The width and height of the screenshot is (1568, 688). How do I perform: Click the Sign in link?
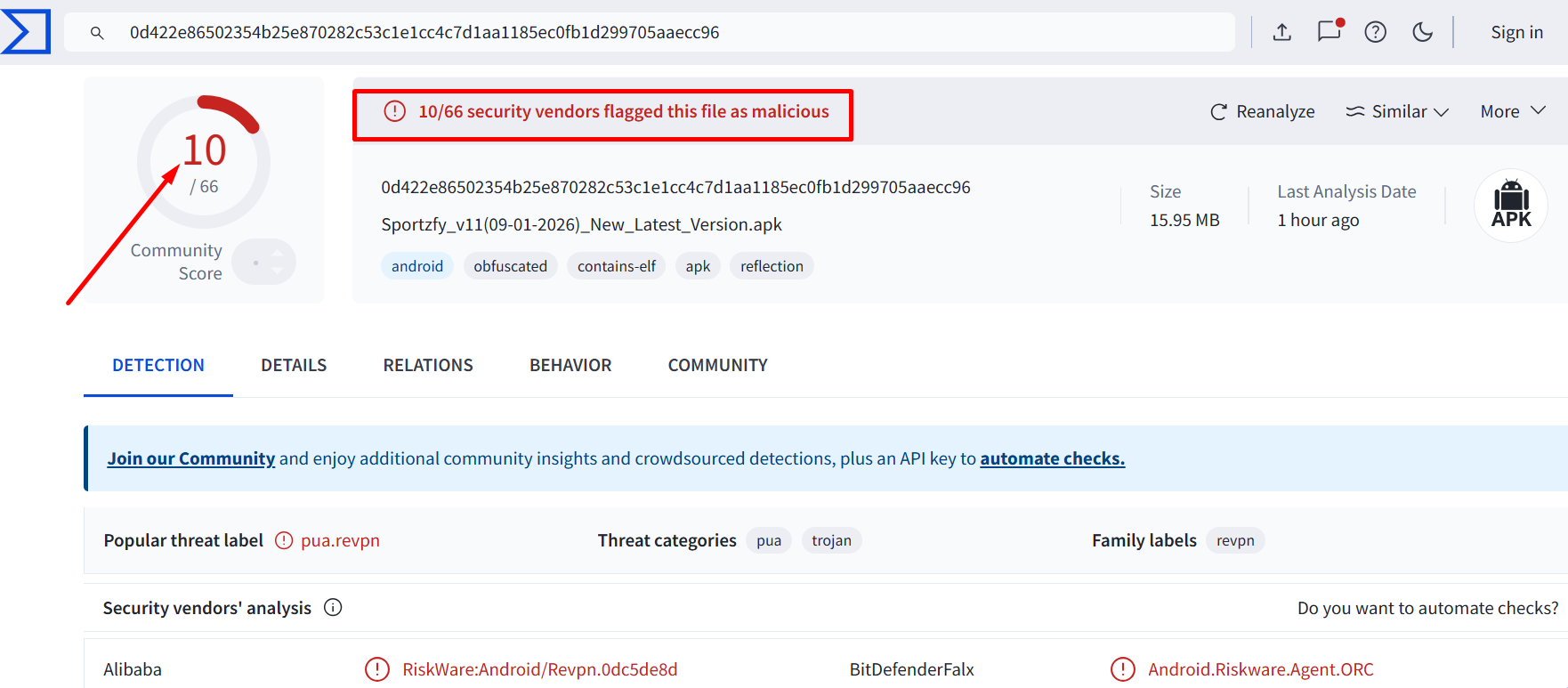tap(1517, 32)
